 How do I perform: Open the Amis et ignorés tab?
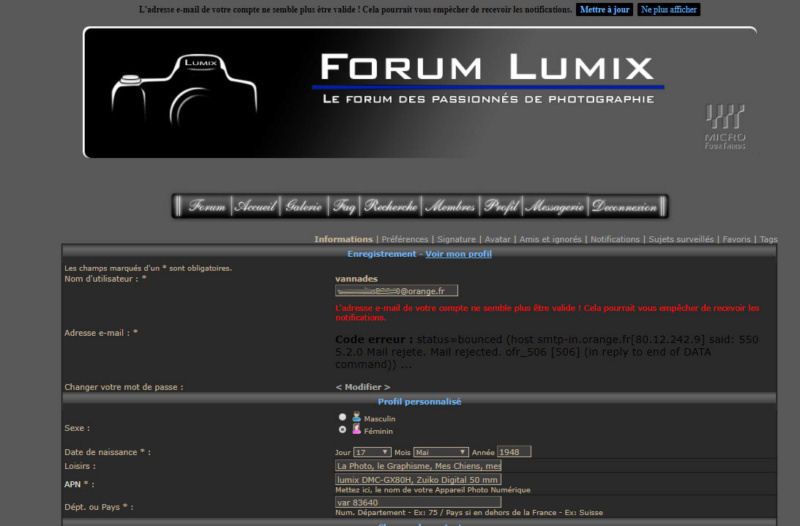(550, 239)
